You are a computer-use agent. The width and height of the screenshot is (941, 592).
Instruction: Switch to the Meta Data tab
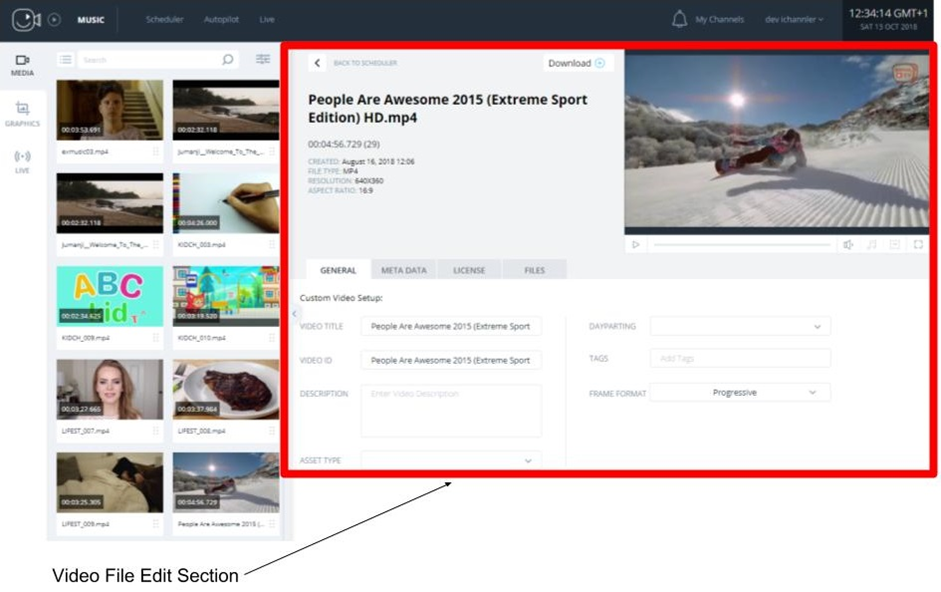404,270
